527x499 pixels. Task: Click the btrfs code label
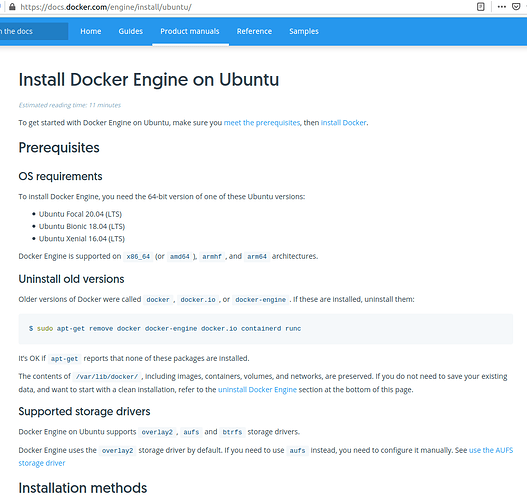tap(232, 432)
